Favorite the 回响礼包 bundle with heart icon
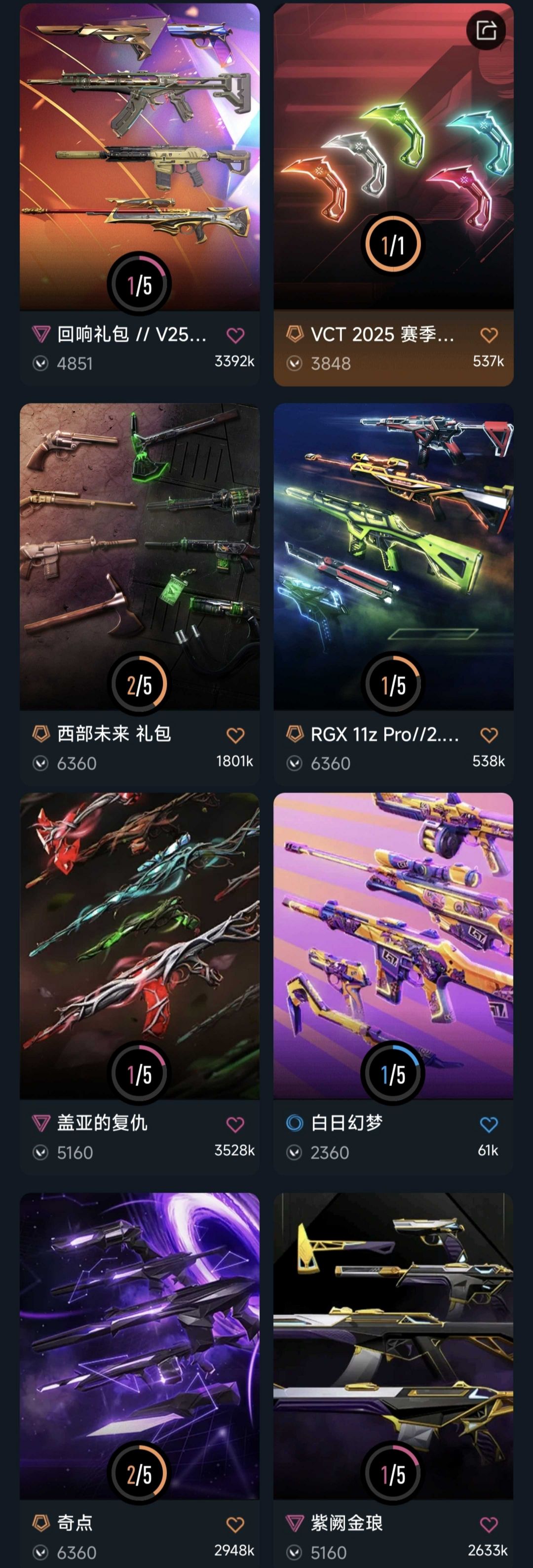 pyautogui.click(x=235, y=335)
